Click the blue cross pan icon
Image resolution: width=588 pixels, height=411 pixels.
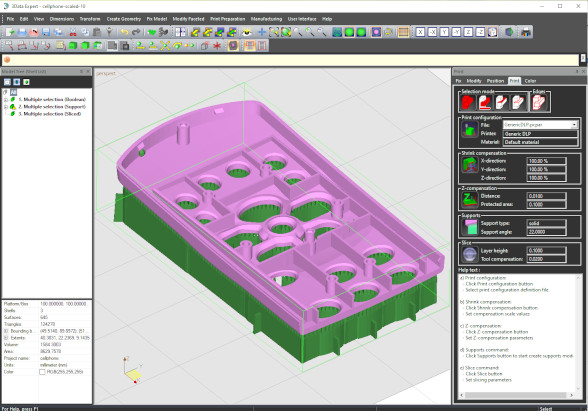[262, 32]
